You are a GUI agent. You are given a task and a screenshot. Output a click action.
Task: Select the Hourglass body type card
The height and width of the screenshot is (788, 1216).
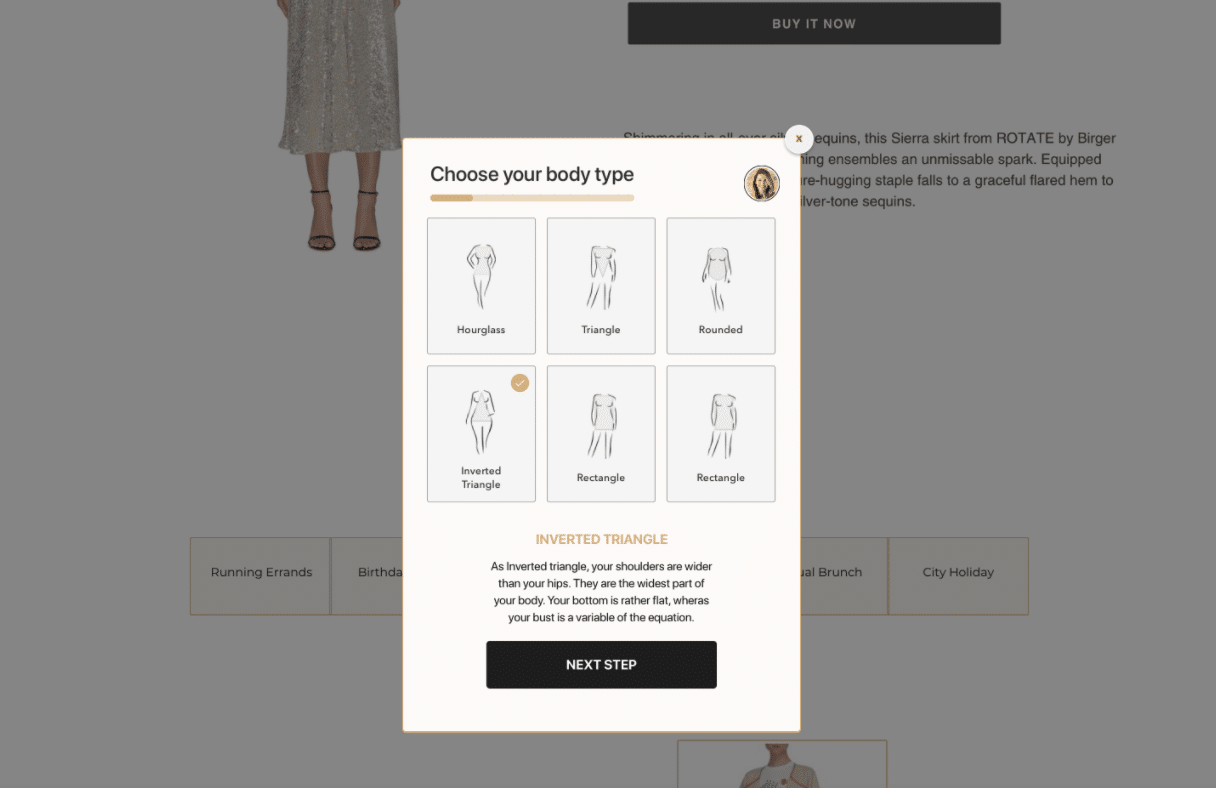click(481, 286)
